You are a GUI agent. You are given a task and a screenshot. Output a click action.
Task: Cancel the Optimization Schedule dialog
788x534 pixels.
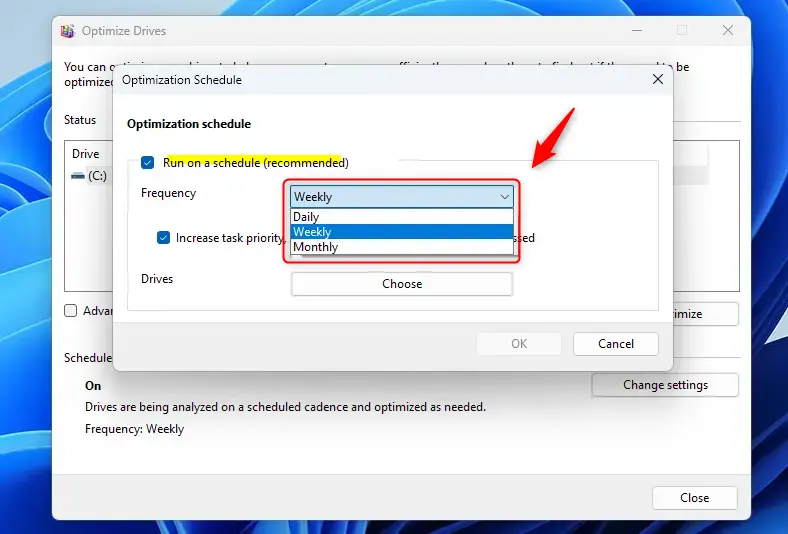click(616, 344)
